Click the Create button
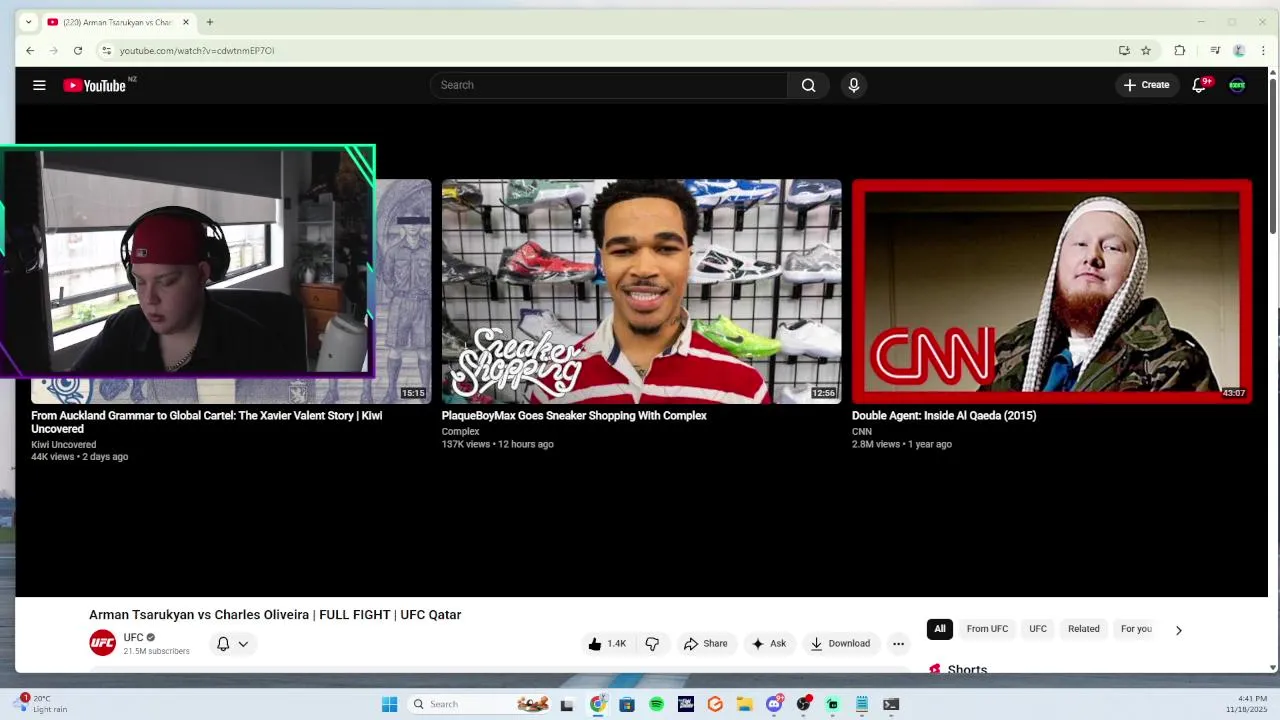Image resolution: width=1280 pixels, height=720 pixels. pyautogui.click(x=1146, y=85)
